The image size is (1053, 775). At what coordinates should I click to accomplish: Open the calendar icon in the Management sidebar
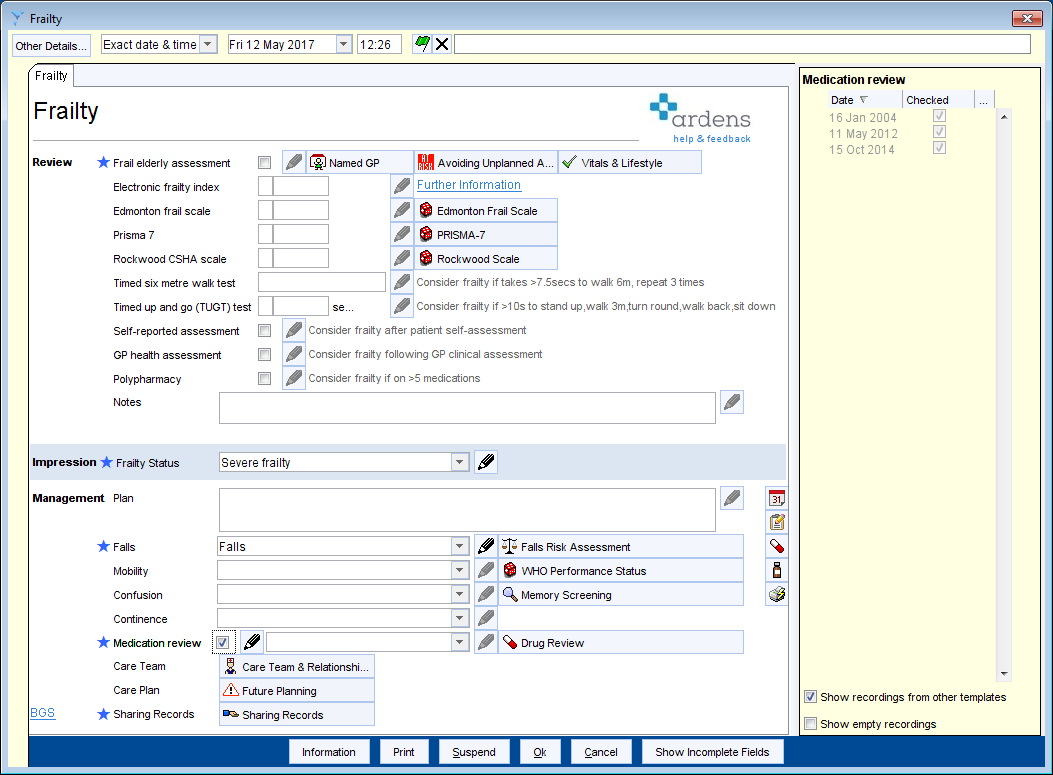point(777,497)
